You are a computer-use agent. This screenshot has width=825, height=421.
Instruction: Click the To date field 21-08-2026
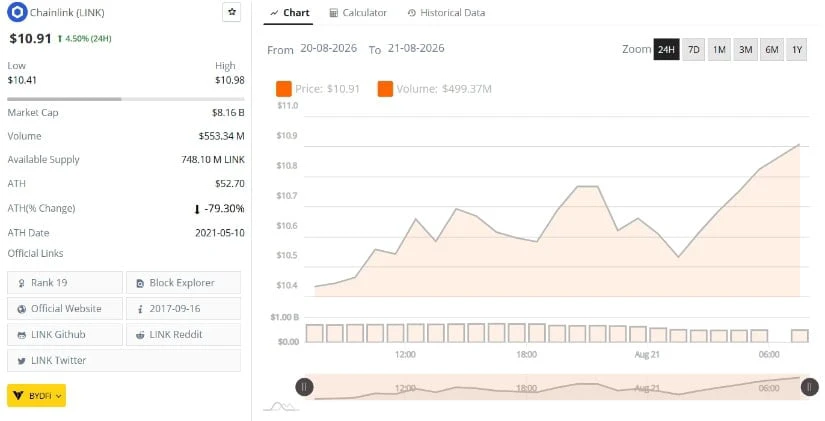click(416, 48)
